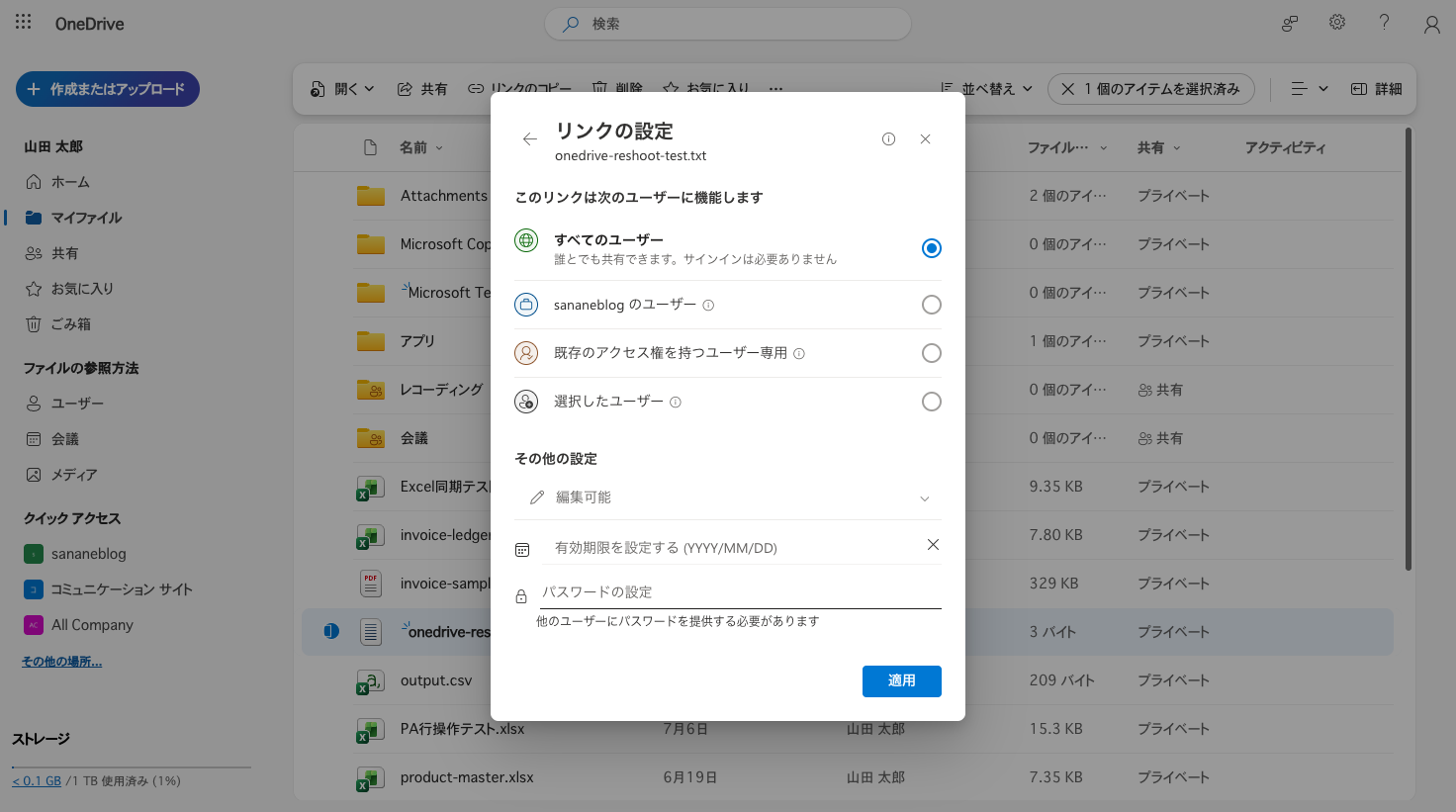Click the Excel icon for output.csv
This screenshot has width=1456, height=812.
[370, 681]
